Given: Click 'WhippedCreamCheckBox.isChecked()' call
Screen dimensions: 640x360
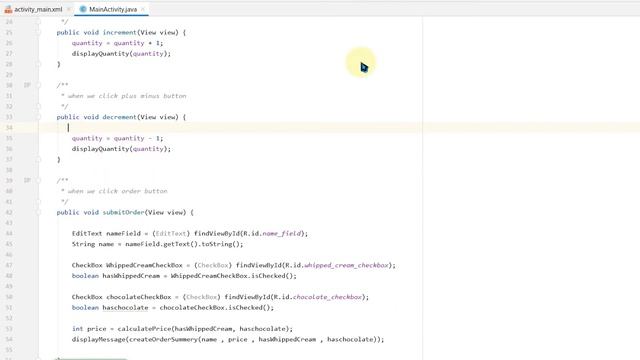Looking at the screenshot, I should [x=232, y=276].
